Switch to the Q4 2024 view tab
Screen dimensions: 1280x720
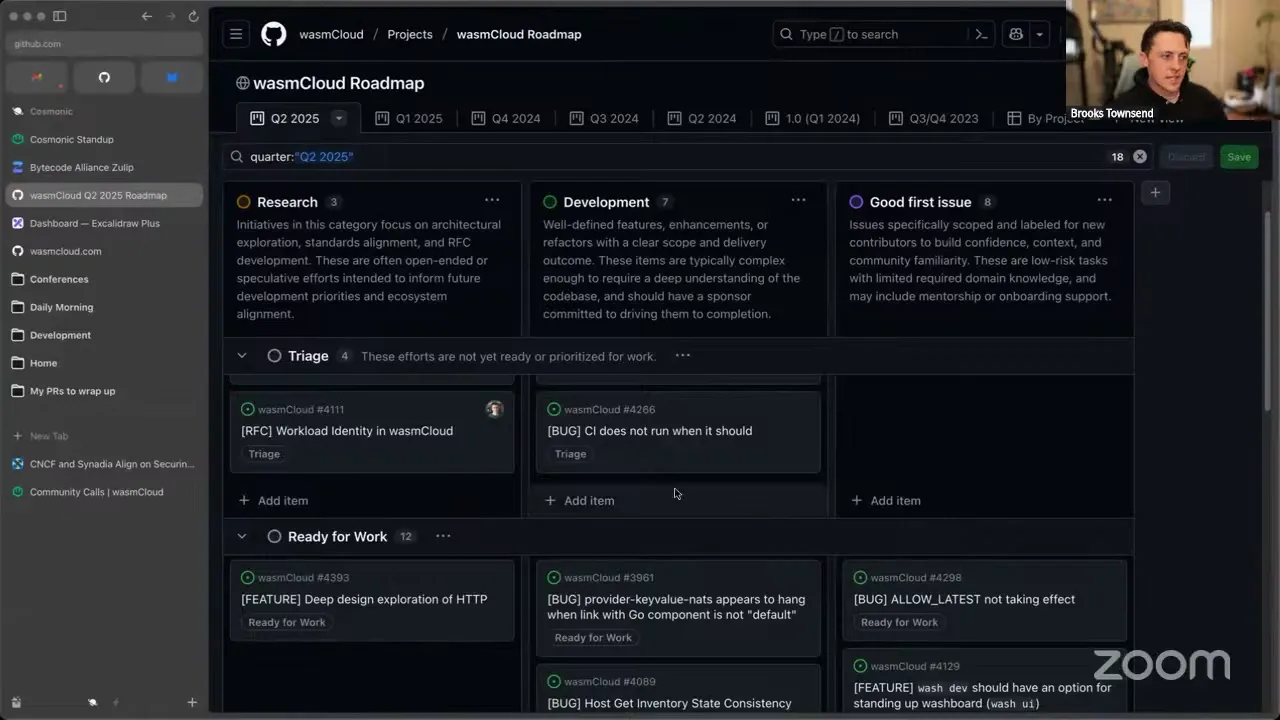[506, 118]
